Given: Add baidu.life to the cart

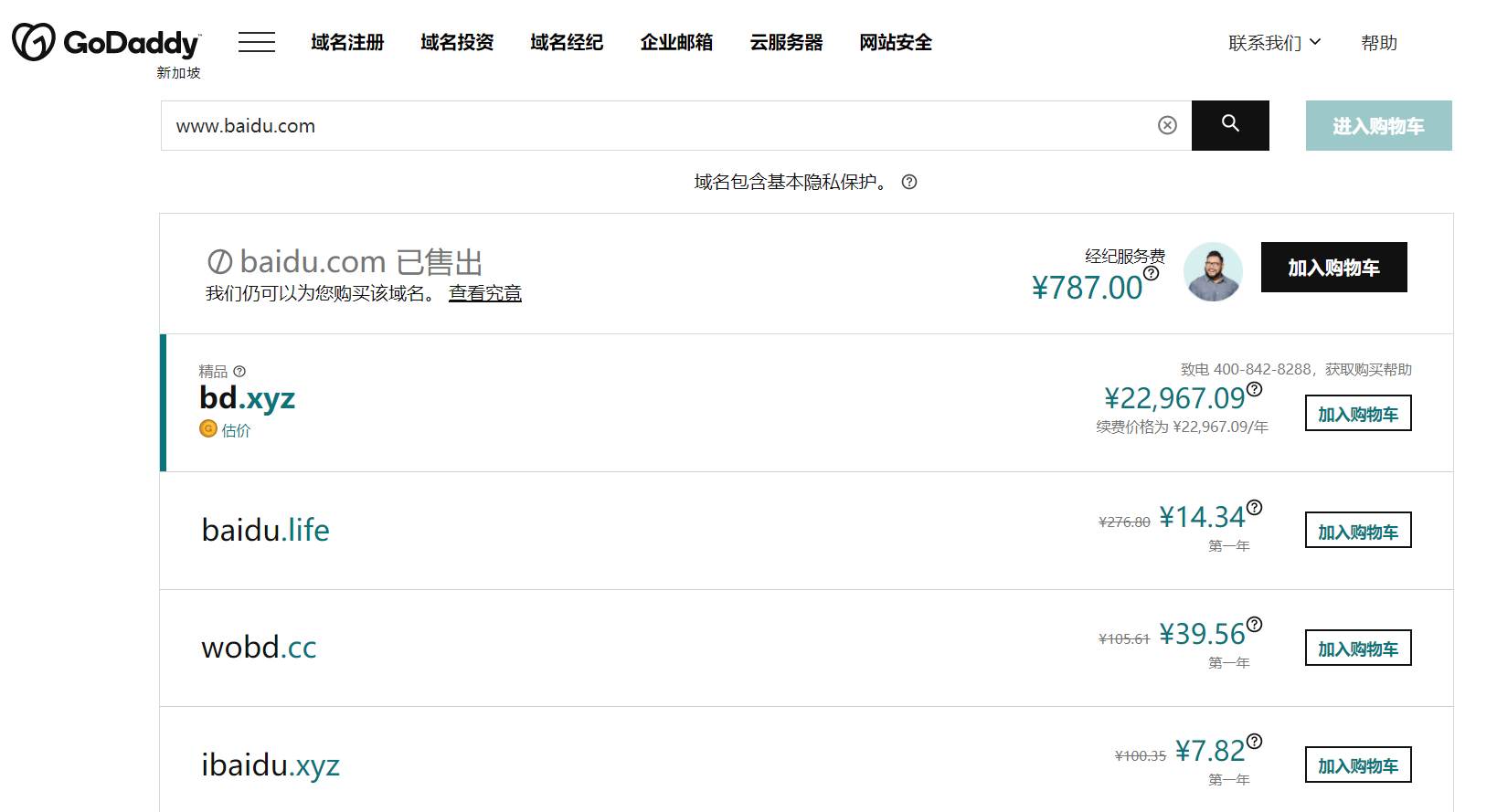Looking at the screenshot, I should tap(1357, 531).
